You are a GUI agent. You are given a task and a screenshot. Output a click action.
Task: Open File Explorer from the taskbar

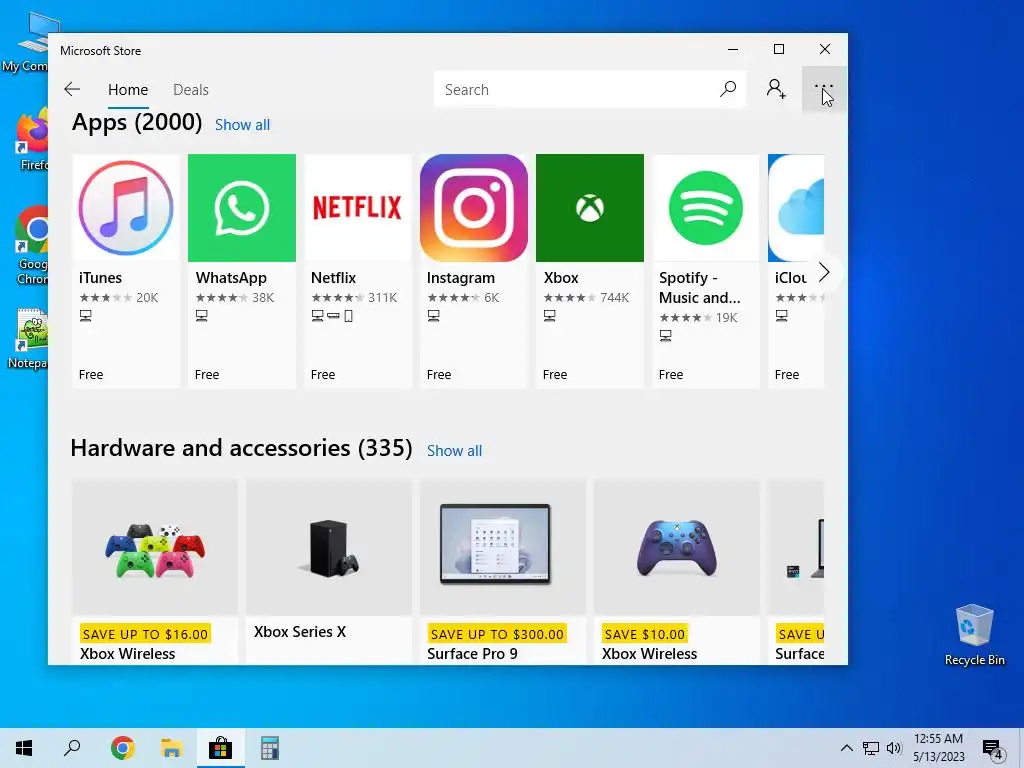click(x=172, y=748)
